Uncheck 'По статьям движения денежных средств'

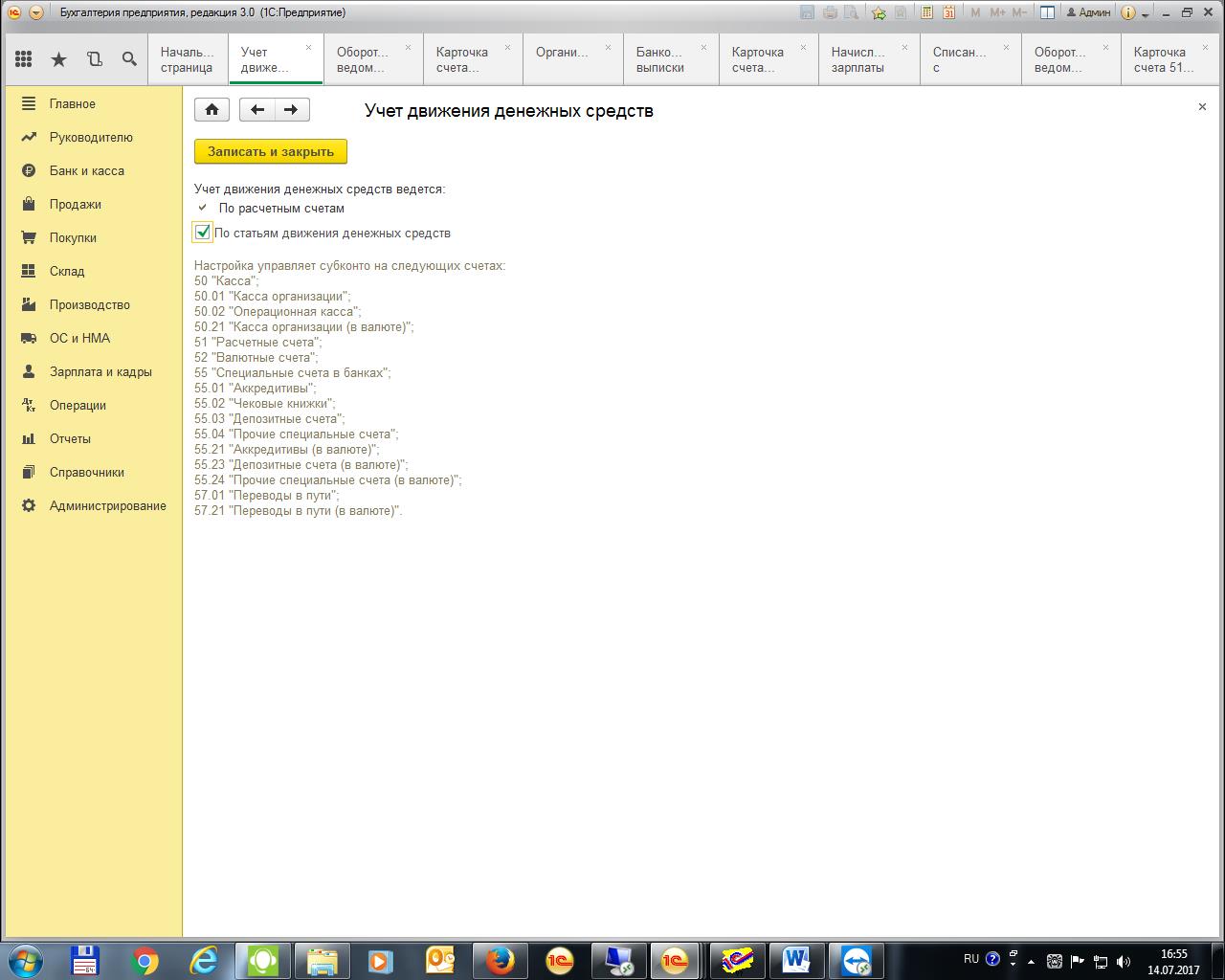click(203, 232)
